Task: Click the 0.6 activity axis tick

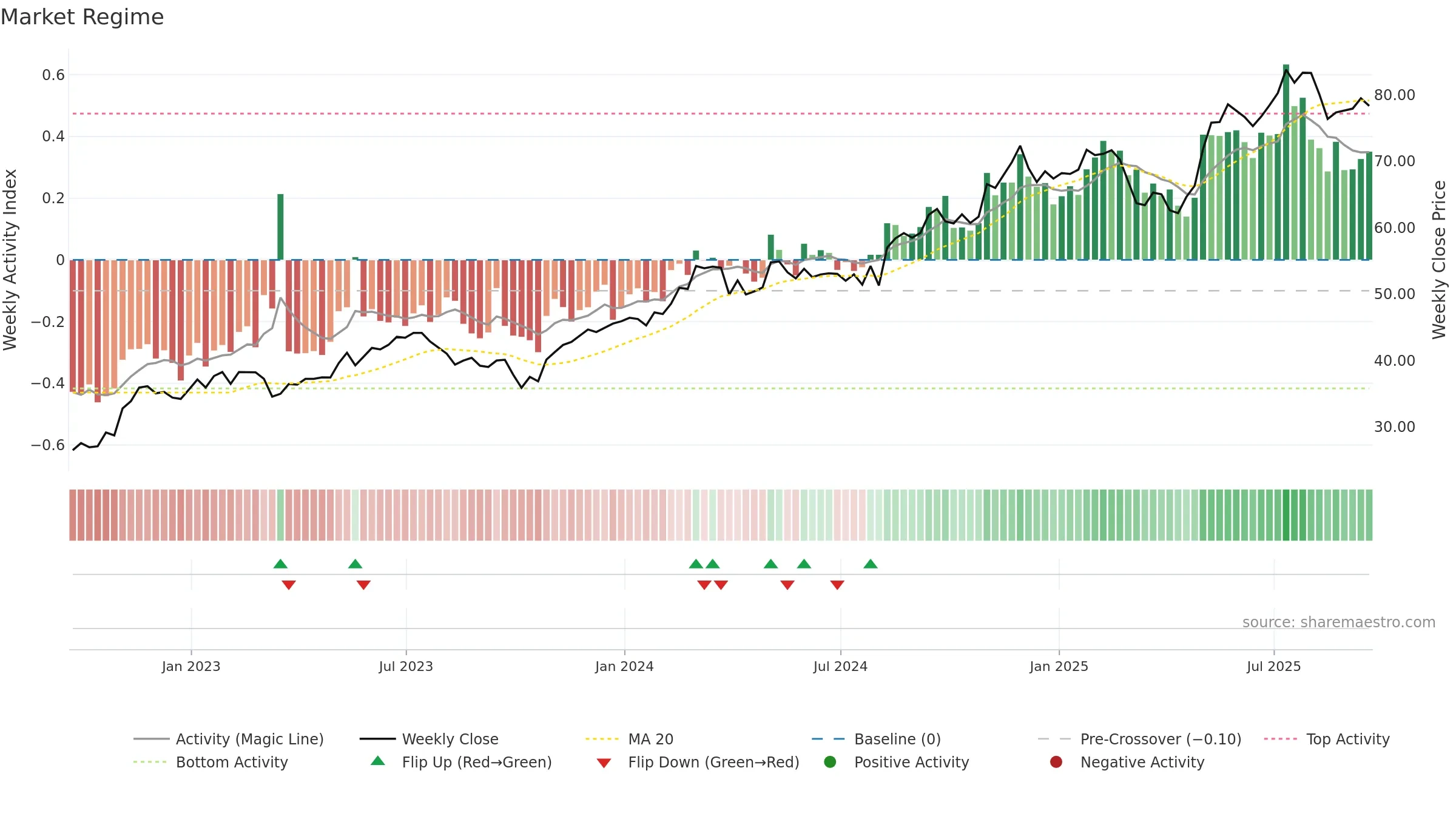Action: pos(53,75)
